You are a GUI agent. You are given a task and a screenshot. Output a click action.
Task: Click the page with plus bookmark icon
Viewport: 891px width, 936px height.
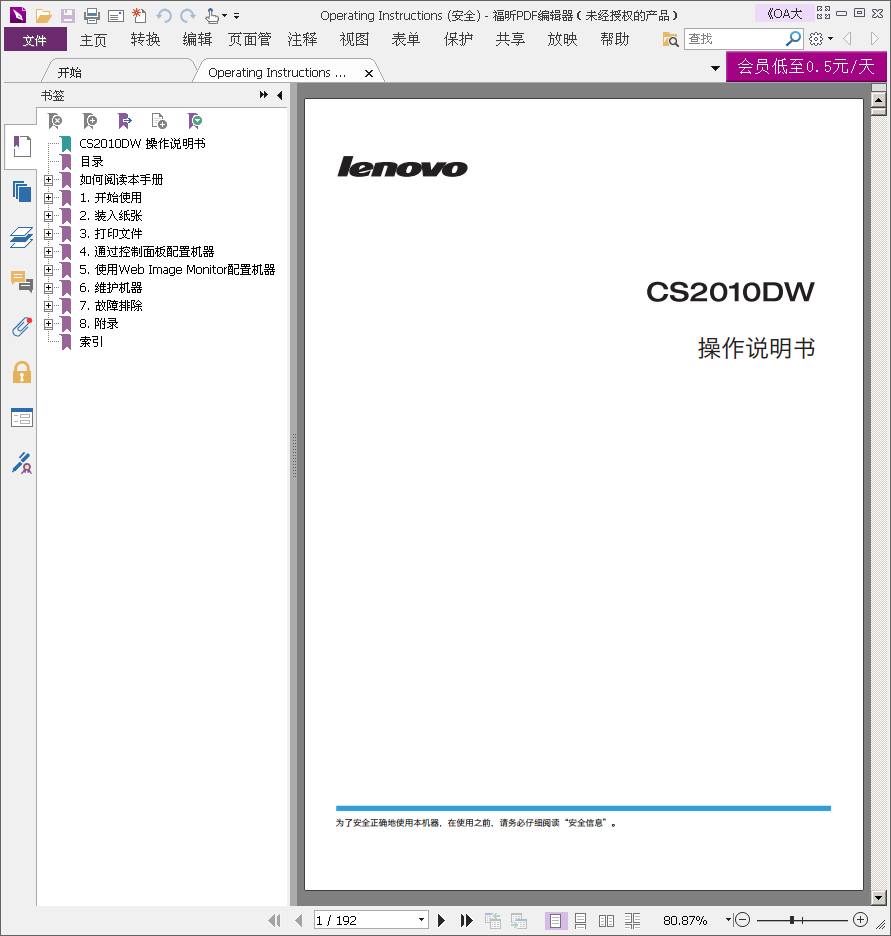159,121
